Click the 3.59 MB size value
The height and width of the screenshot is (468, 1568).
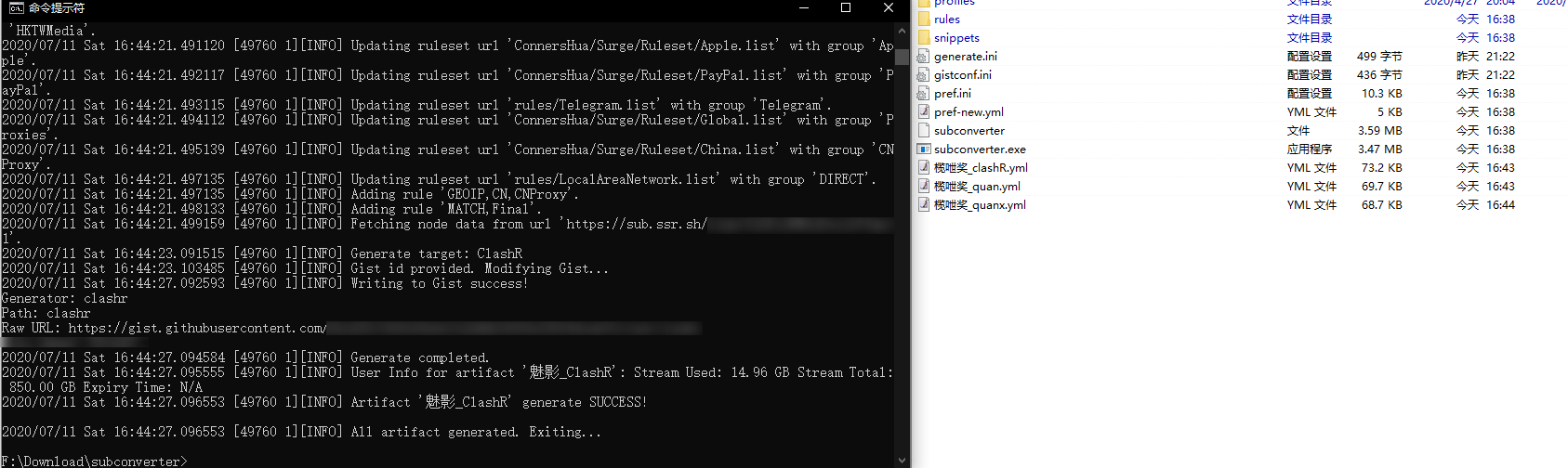(x=1380, y=130)
